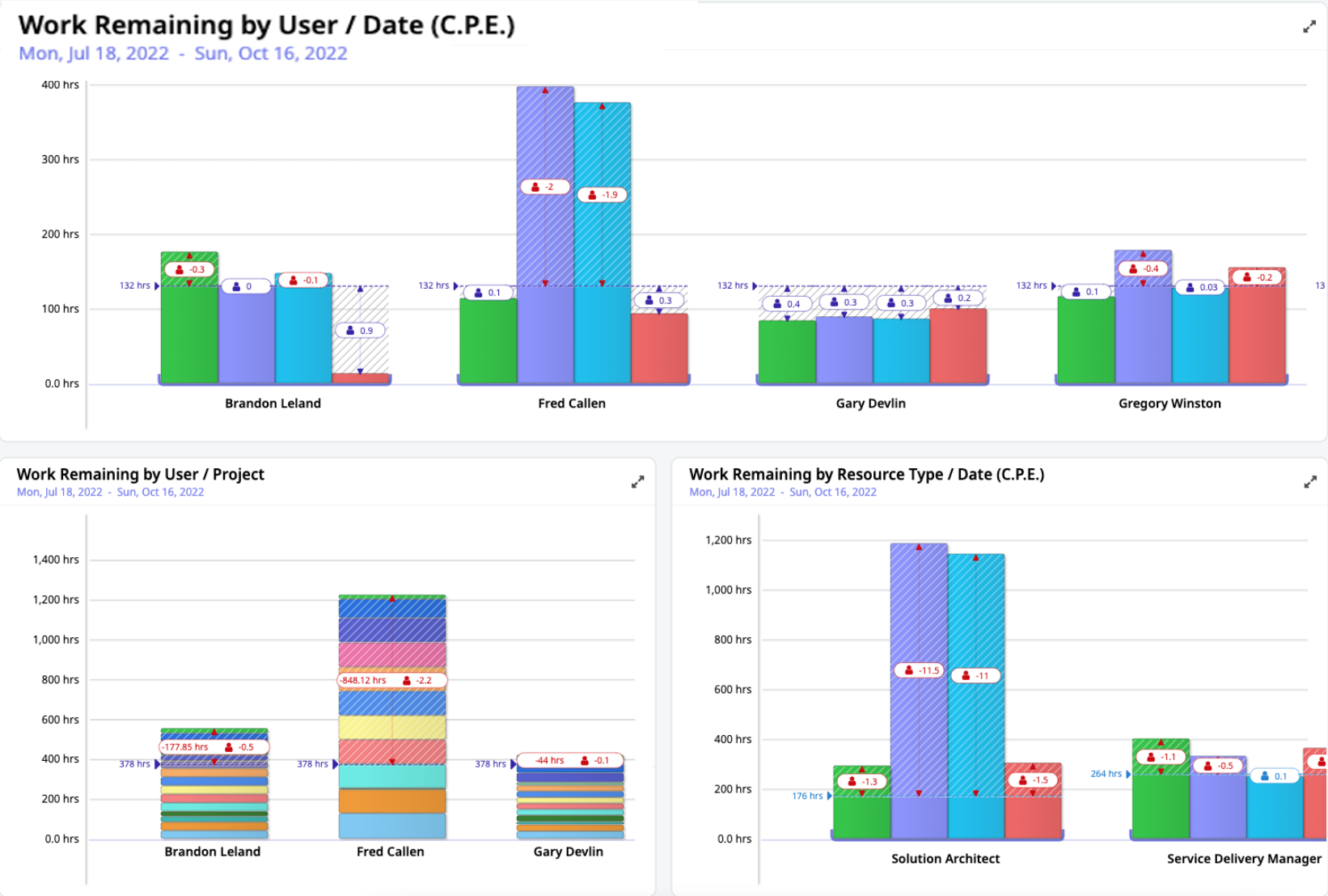Image resolution: width=1328 pixels, height=896 pixels.
Task: Click the expand icon on Work Remaining by User / Date
Action: (1309, 27)
